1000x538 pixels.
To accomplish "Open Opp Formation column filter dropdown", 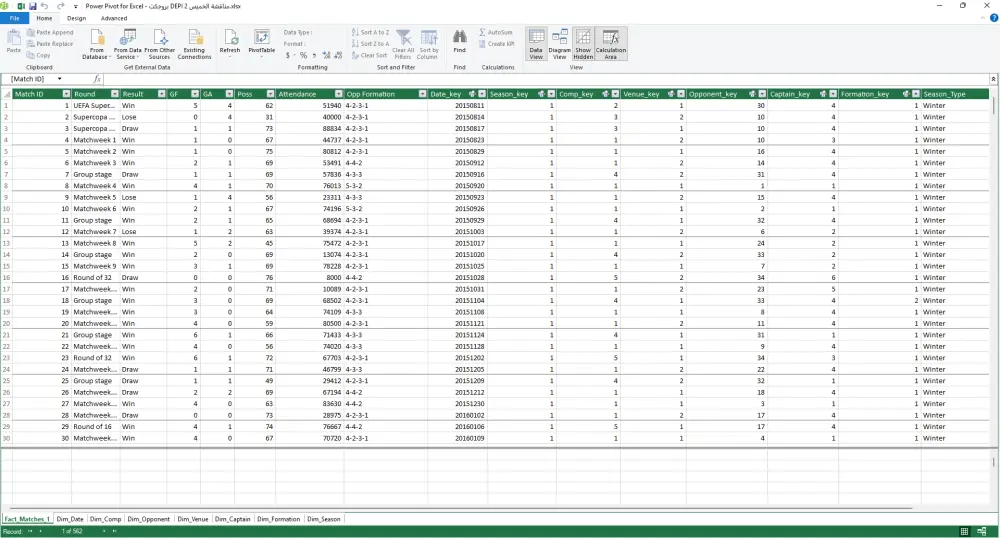I will tap(422, 94).
